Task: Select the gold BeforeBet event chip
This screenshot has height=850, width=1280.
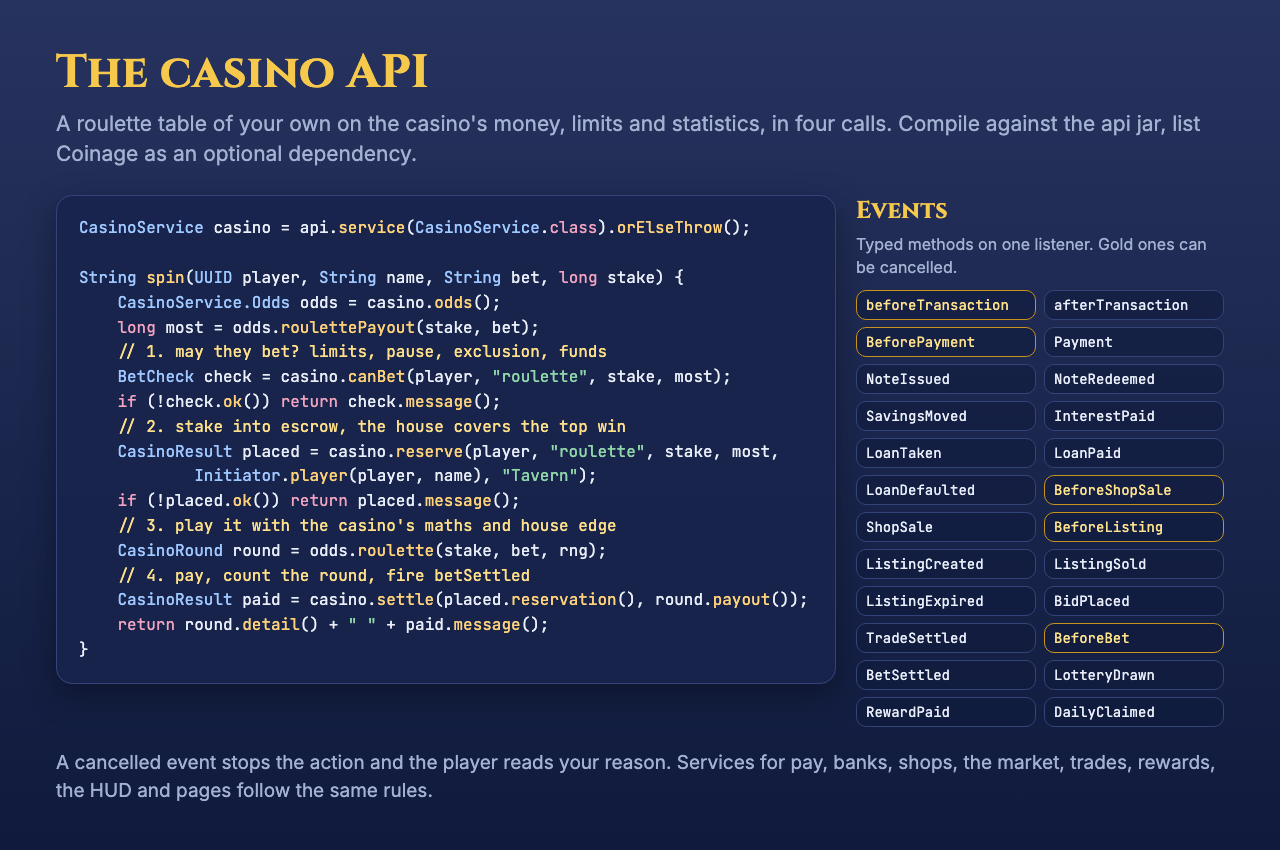Action: tap(1134, 638)
